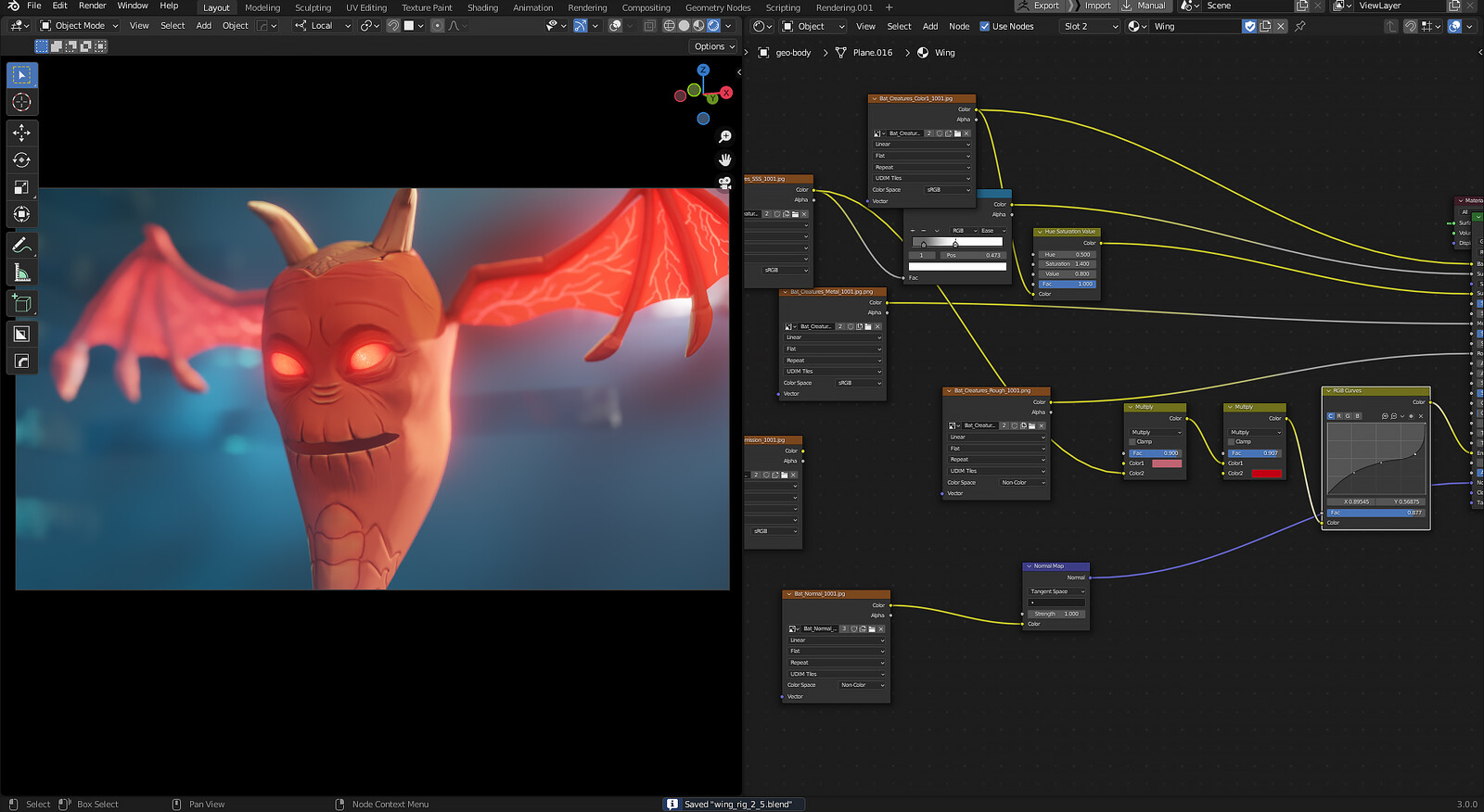Toggle fake user shield for Wing

[1250, 26]
